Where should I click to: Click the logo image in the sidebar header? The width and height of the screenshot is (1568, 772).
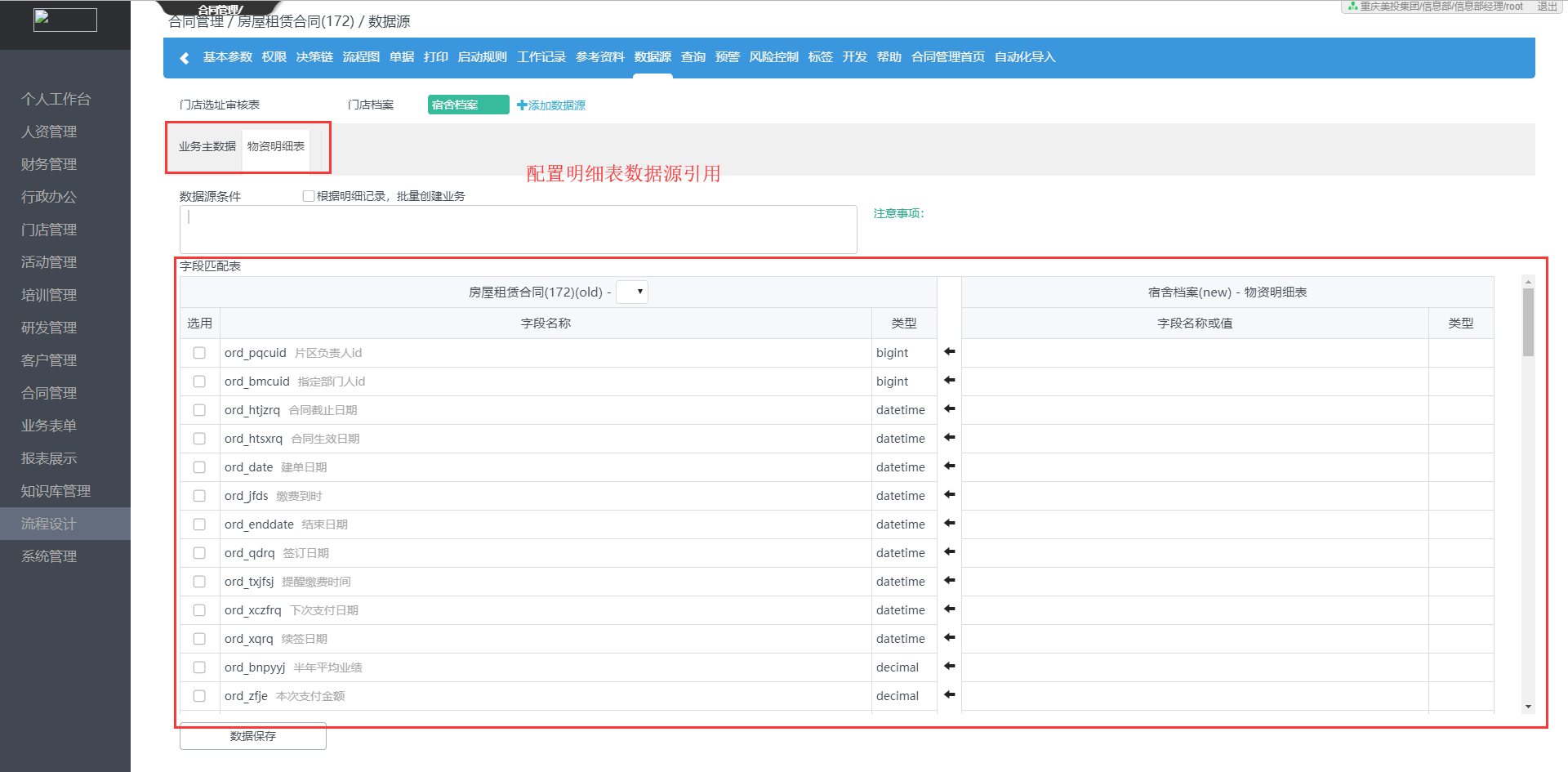point(65,20)
